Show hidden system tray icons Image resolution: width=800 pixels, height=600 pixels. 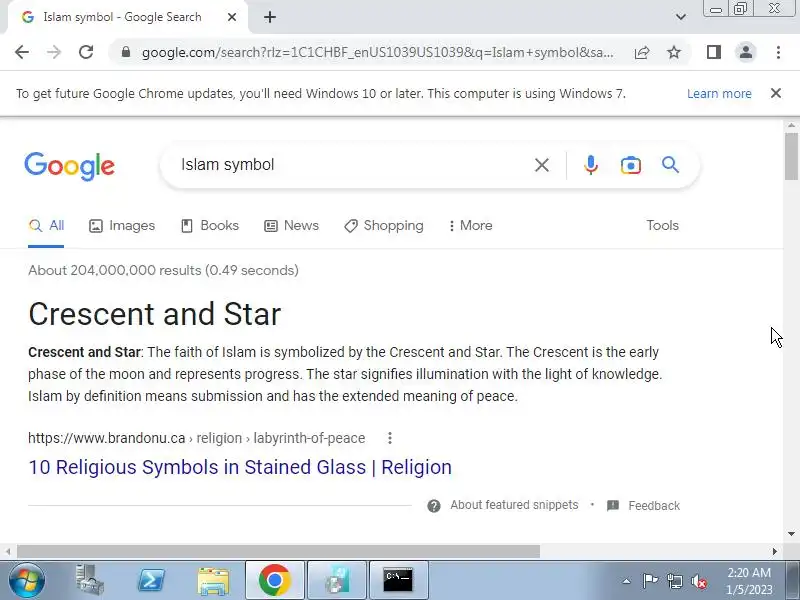tap(626, 581)
